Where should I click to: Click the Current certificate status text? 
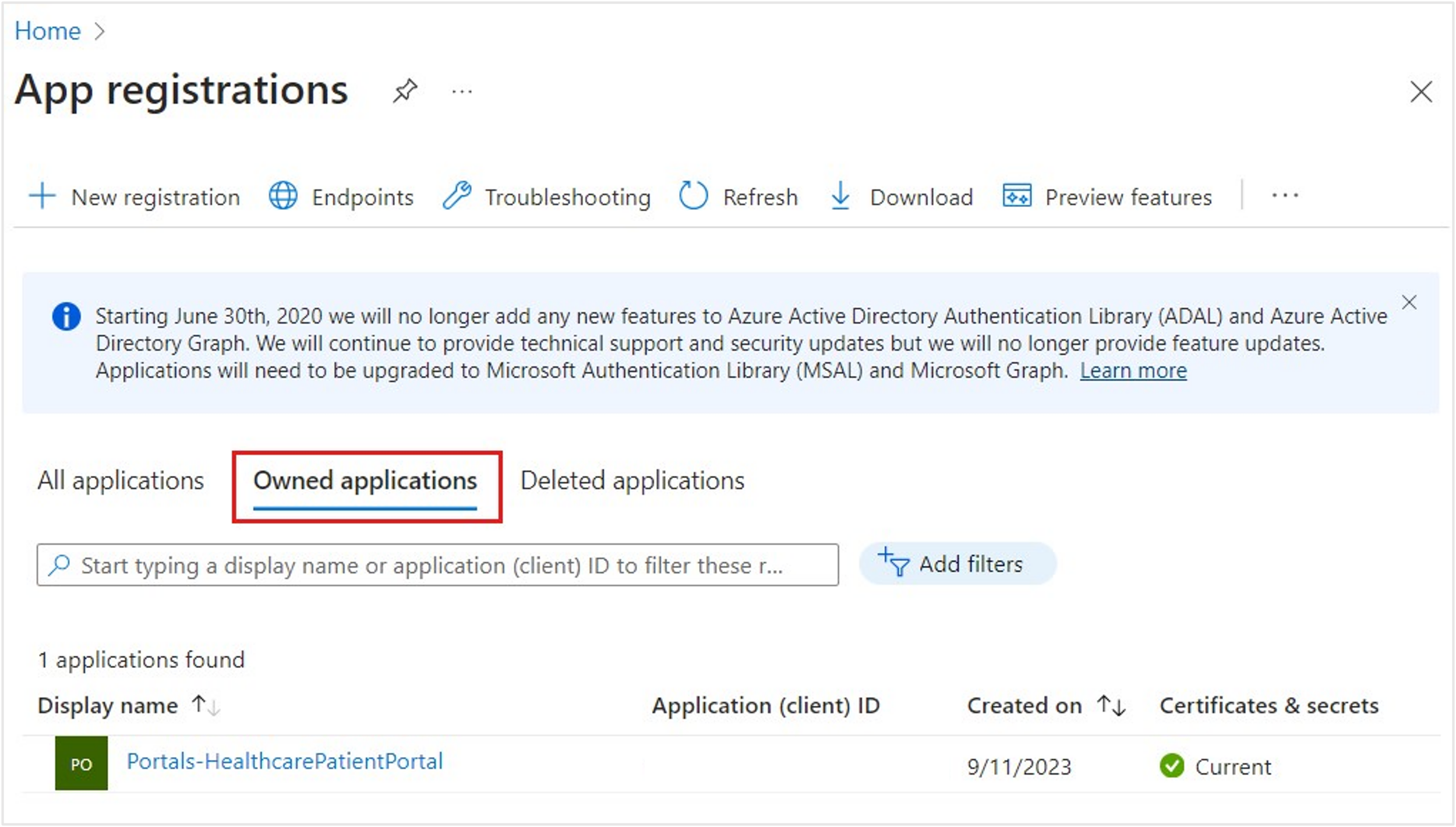click(1233, 767)
